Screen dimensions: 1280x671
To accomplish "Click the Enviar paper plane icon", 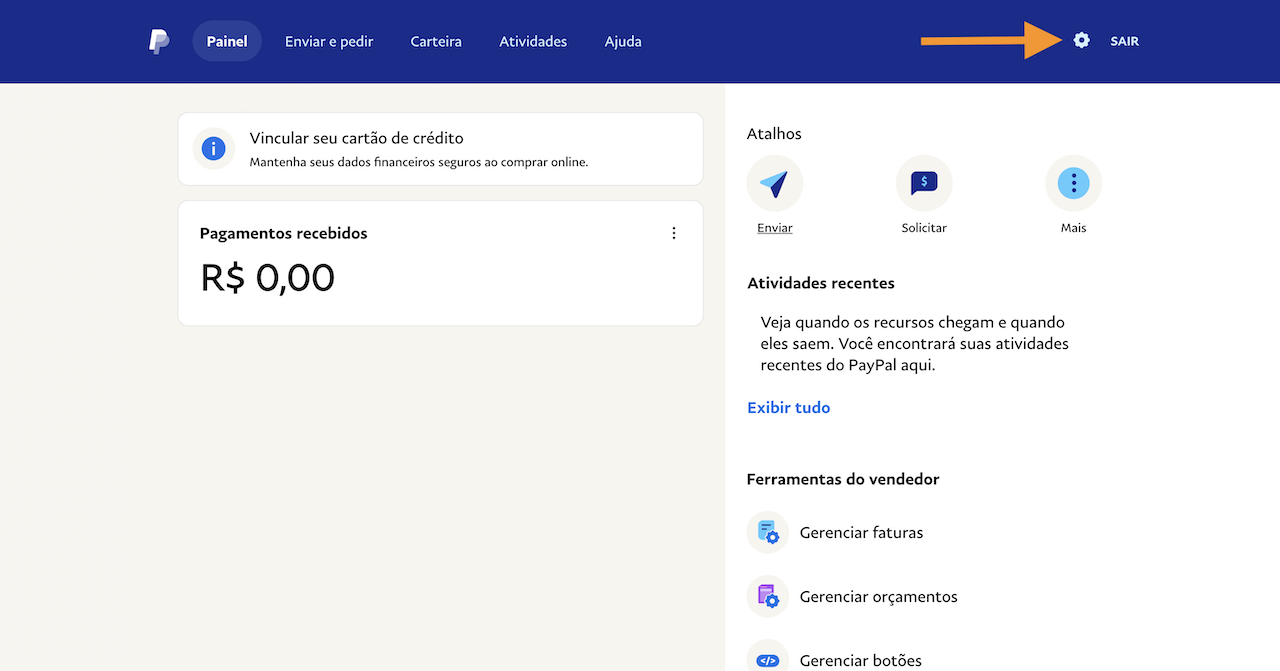I will click(774, 183).
